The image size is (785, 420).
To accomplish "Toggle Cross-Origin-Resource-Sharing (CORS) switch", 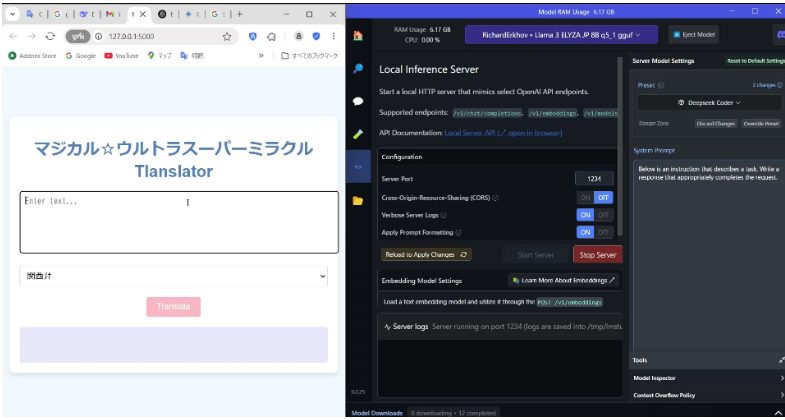I will click(x=594, y=197).
